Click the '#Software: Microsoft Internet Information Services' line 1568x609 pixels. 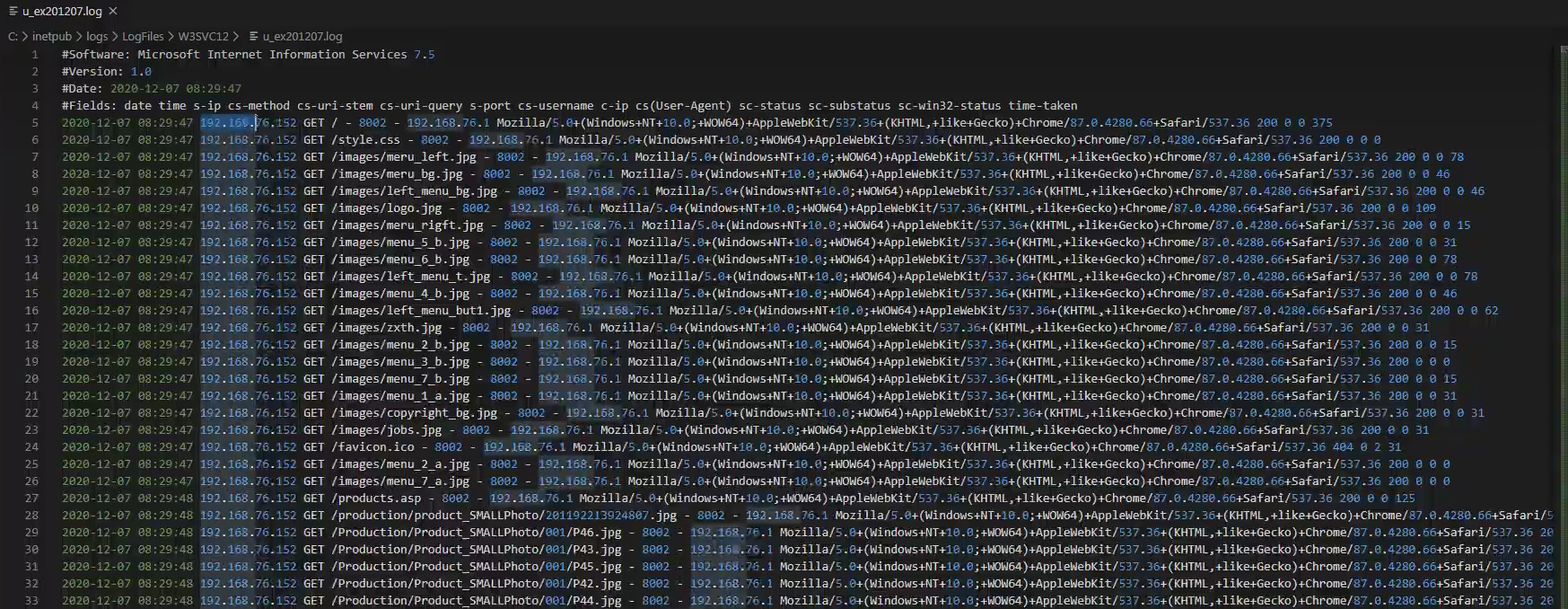click(x=249, y=55)
